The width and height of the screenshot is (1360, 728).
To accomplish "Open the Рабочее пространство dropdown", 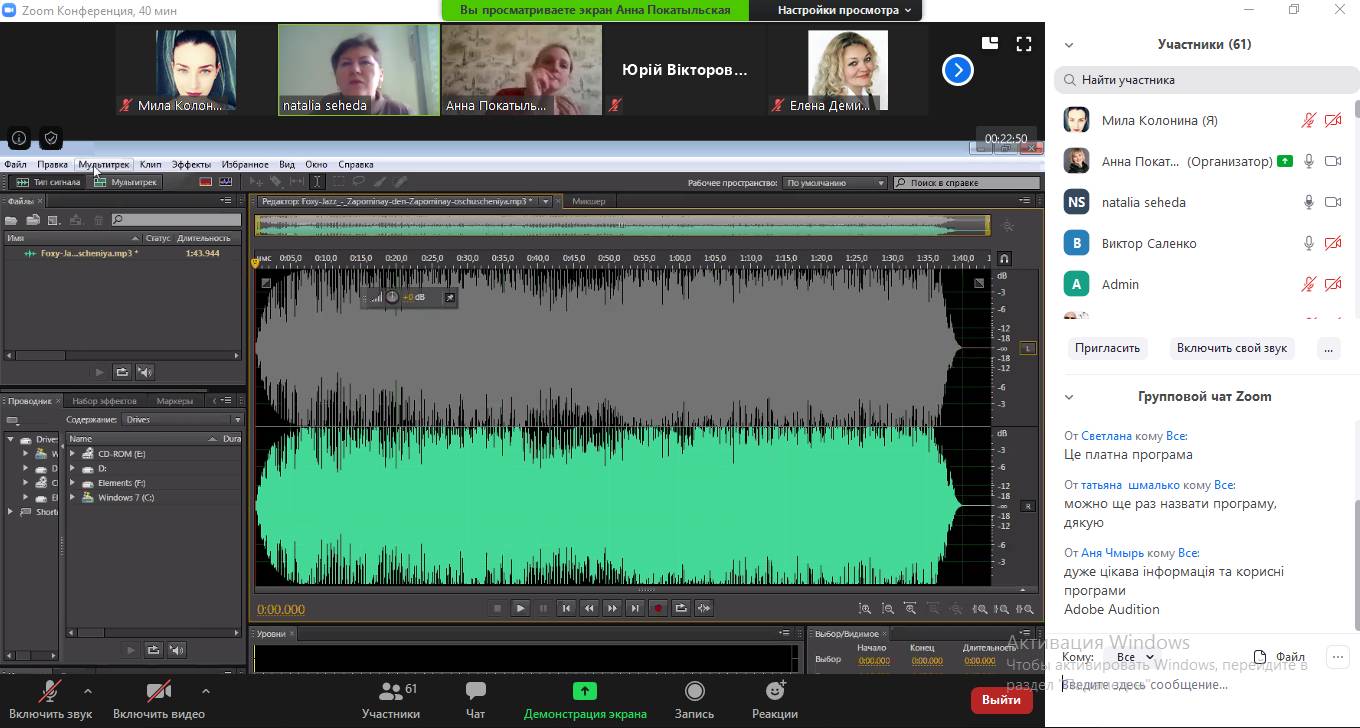I will coord(835,183).
